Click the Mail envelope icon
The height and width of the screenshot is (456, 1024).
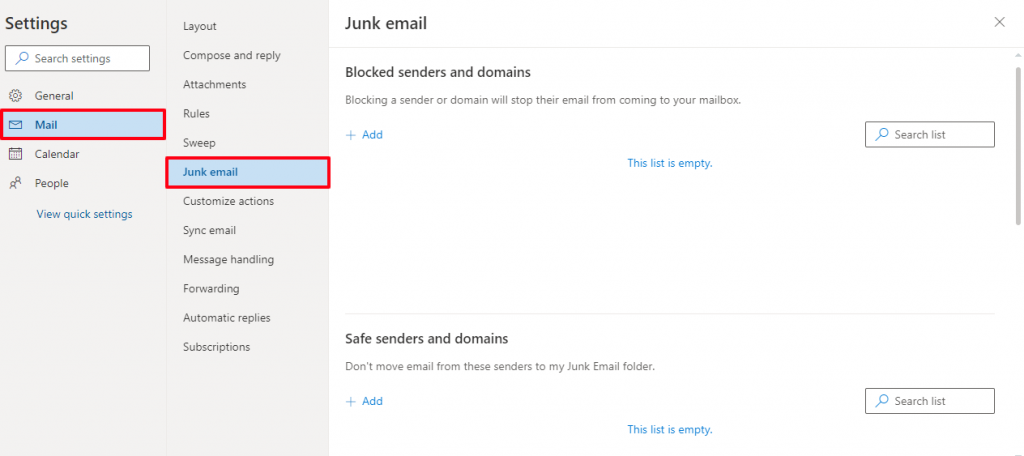click(x=16, y=125)
